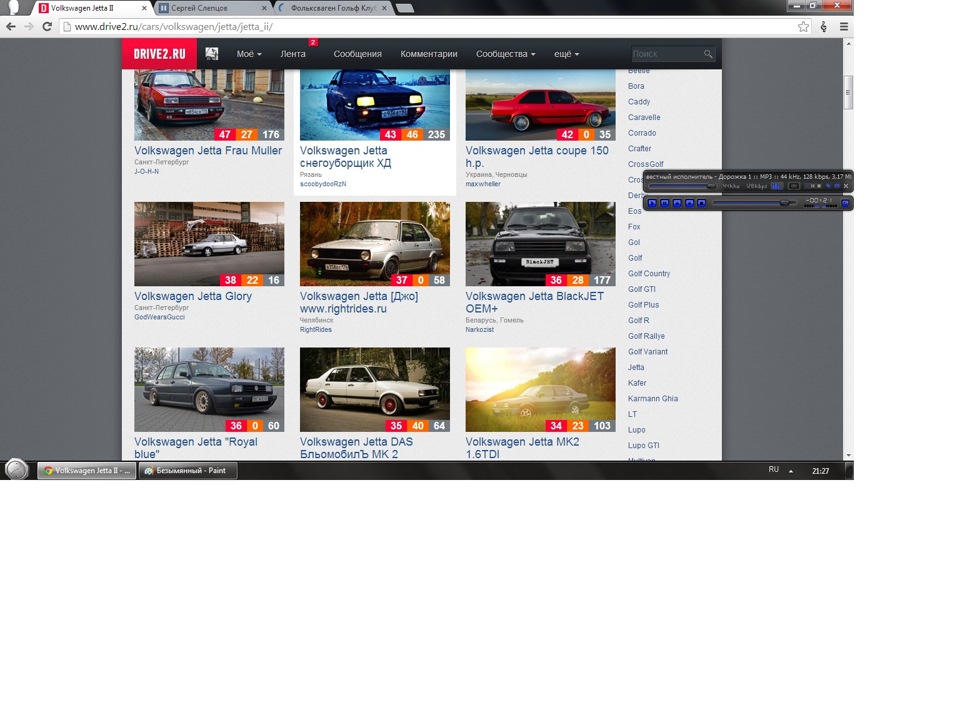Open the red Jetta Frau Muller thumbnail
Image resolution: width=960 pixels, height=720 pixels.
click(x=209, y=105)
